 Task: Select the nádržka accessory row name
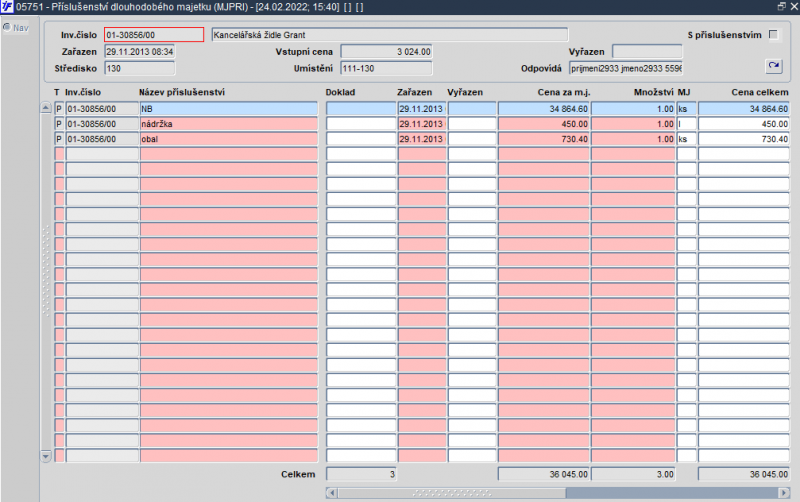tap(228, 124)
